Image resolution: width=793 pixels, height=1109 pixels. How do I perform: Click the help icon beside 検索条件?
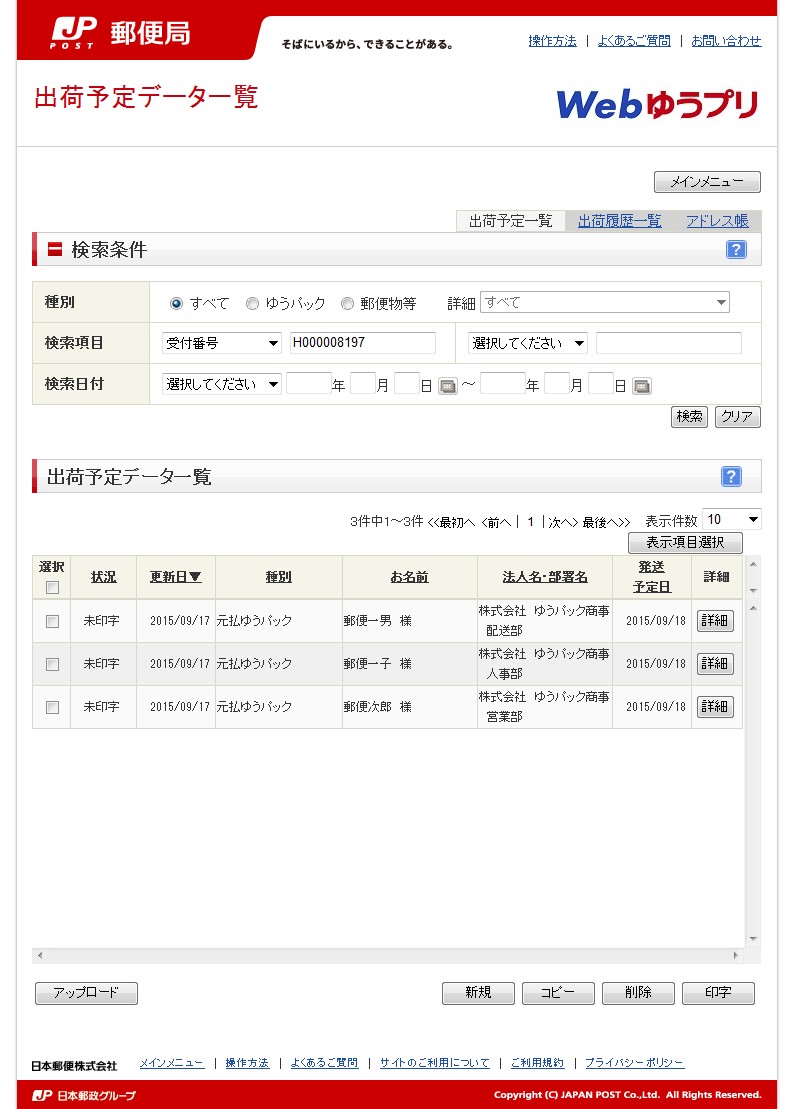736,250
